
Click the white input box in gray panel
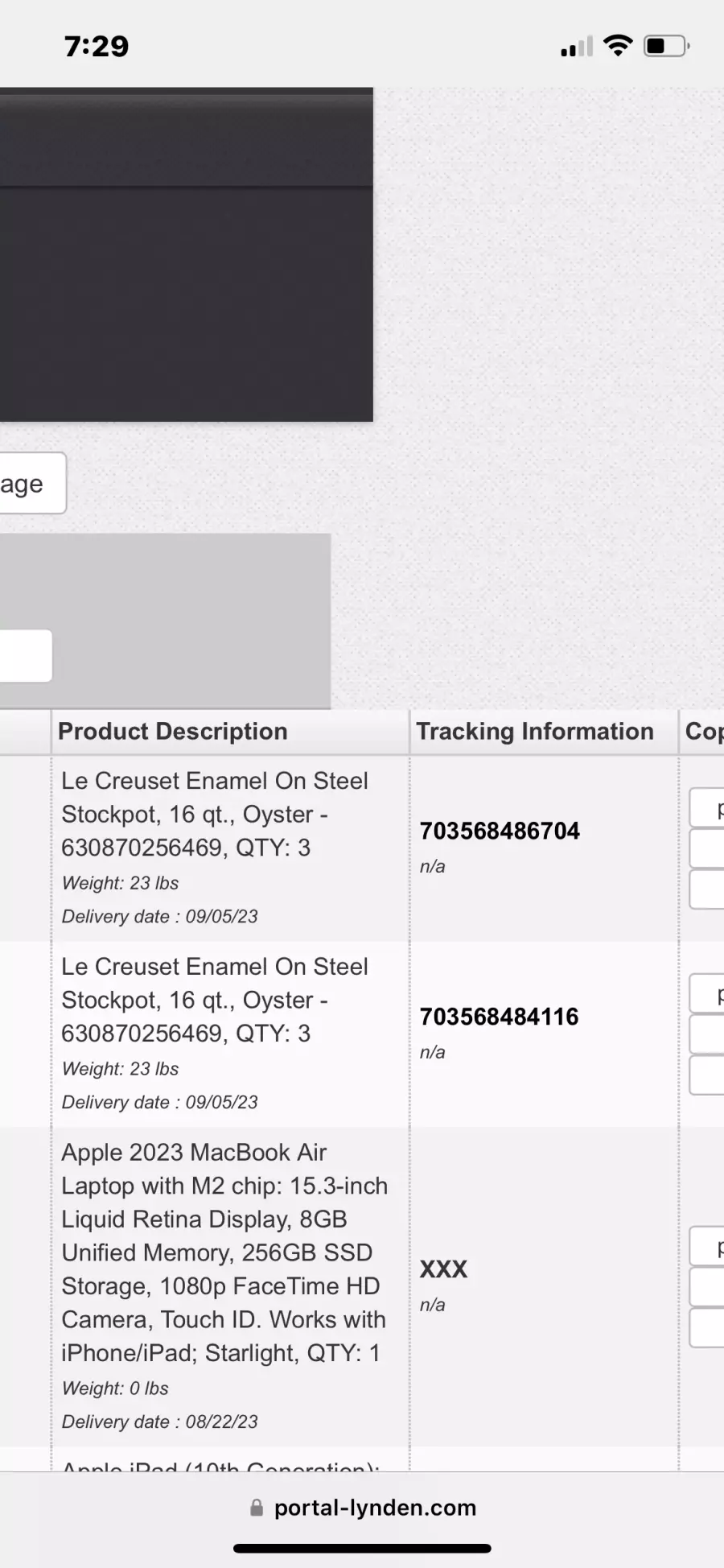[26, 655]
